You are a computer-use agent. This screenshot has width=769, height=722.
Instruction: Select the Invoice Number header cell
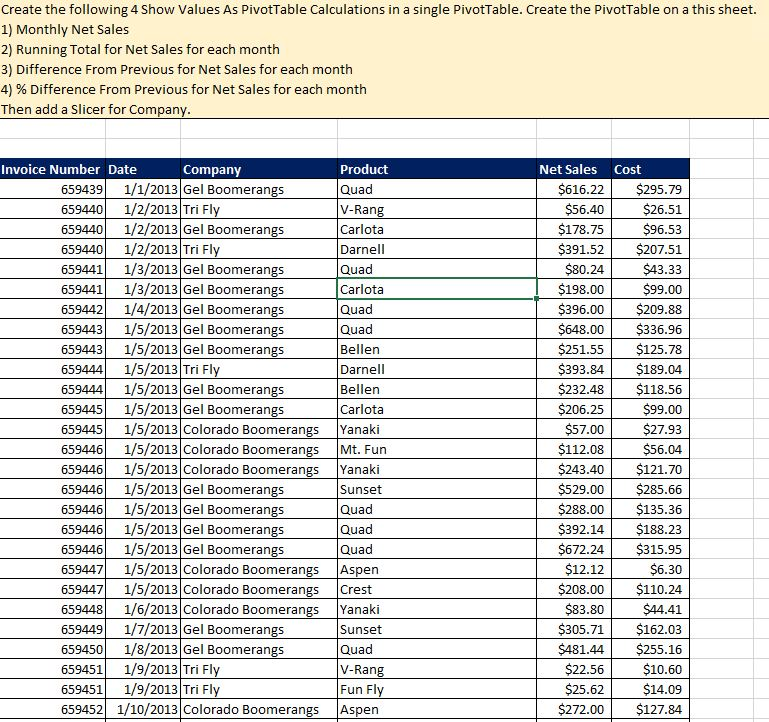click(52, 169)
